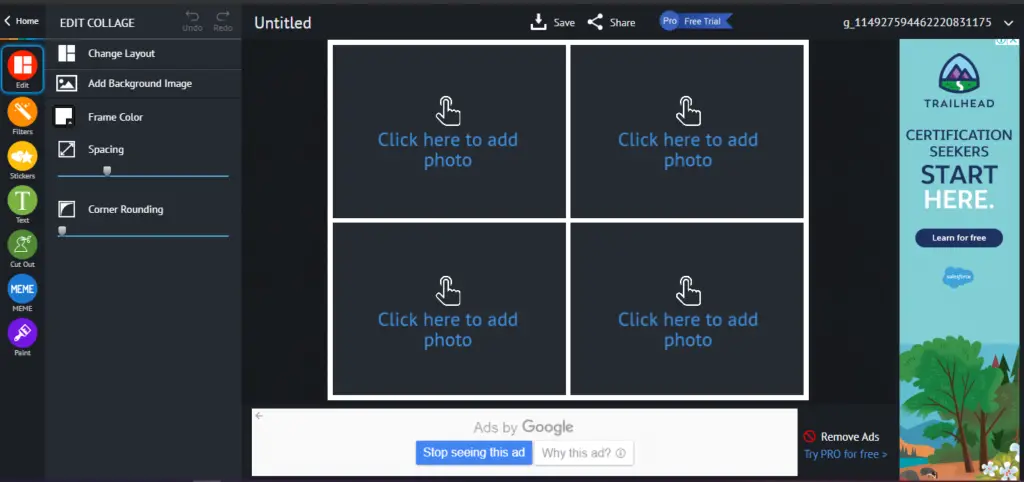Select the Edit tool in sidebar
The image size is (1024, 482).
click(x=22, y=66)
